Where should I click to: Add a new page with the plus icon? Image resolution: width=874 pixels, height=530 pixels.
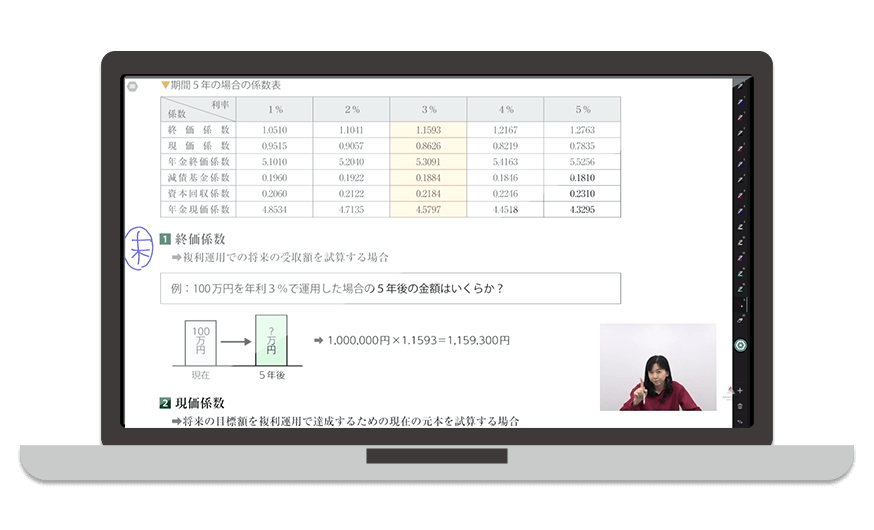740,390
